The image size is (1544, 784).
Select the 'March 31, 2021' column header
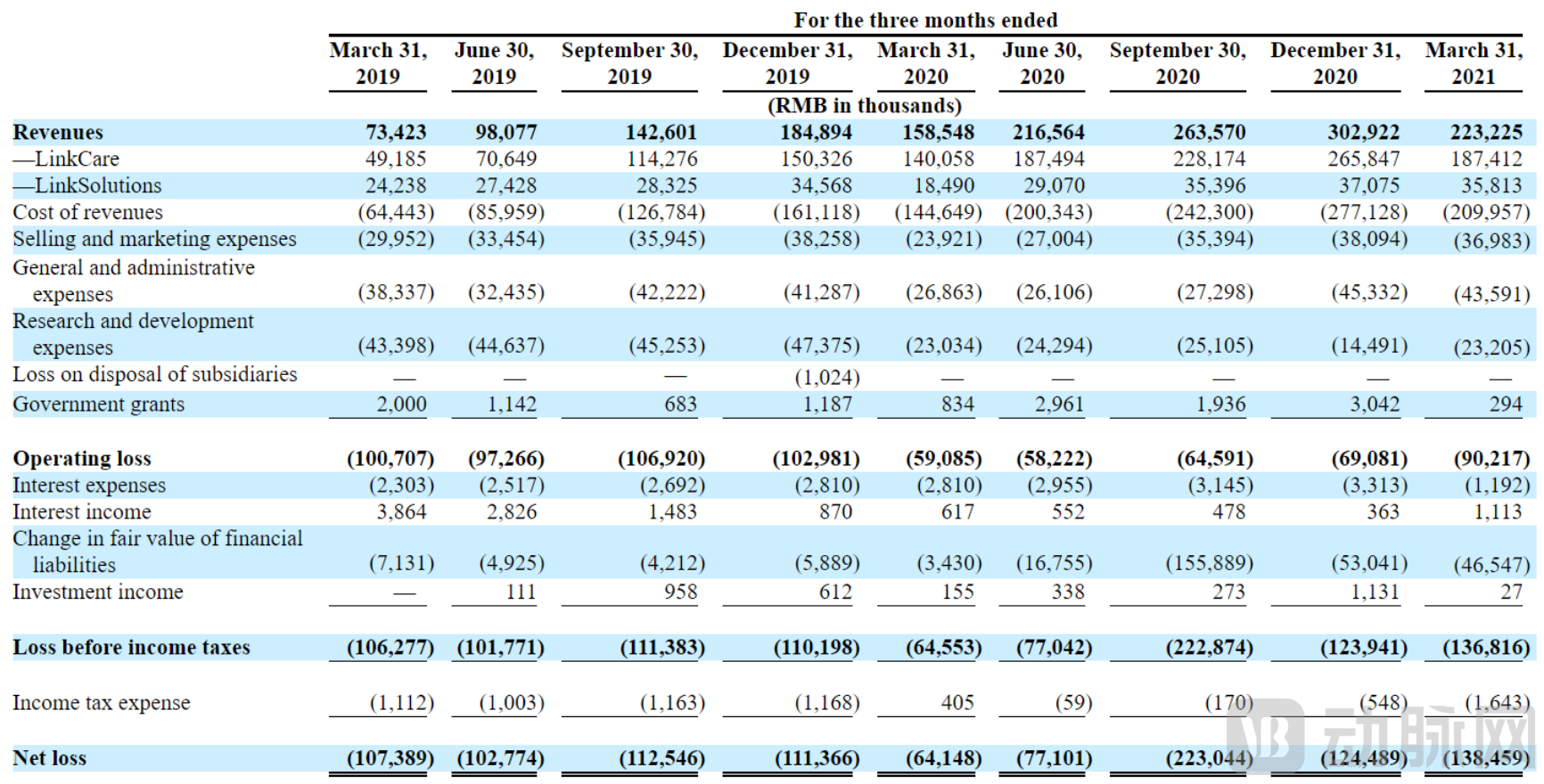(1474, 63)
